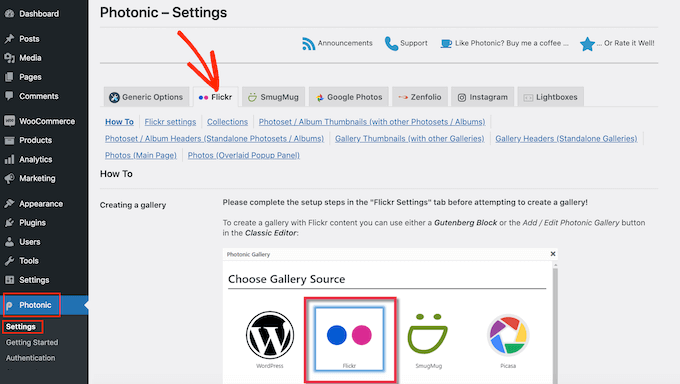Open WooCommerce menu label in sidebar
This screenshot has height=384, width=680.
pos(47,121)
